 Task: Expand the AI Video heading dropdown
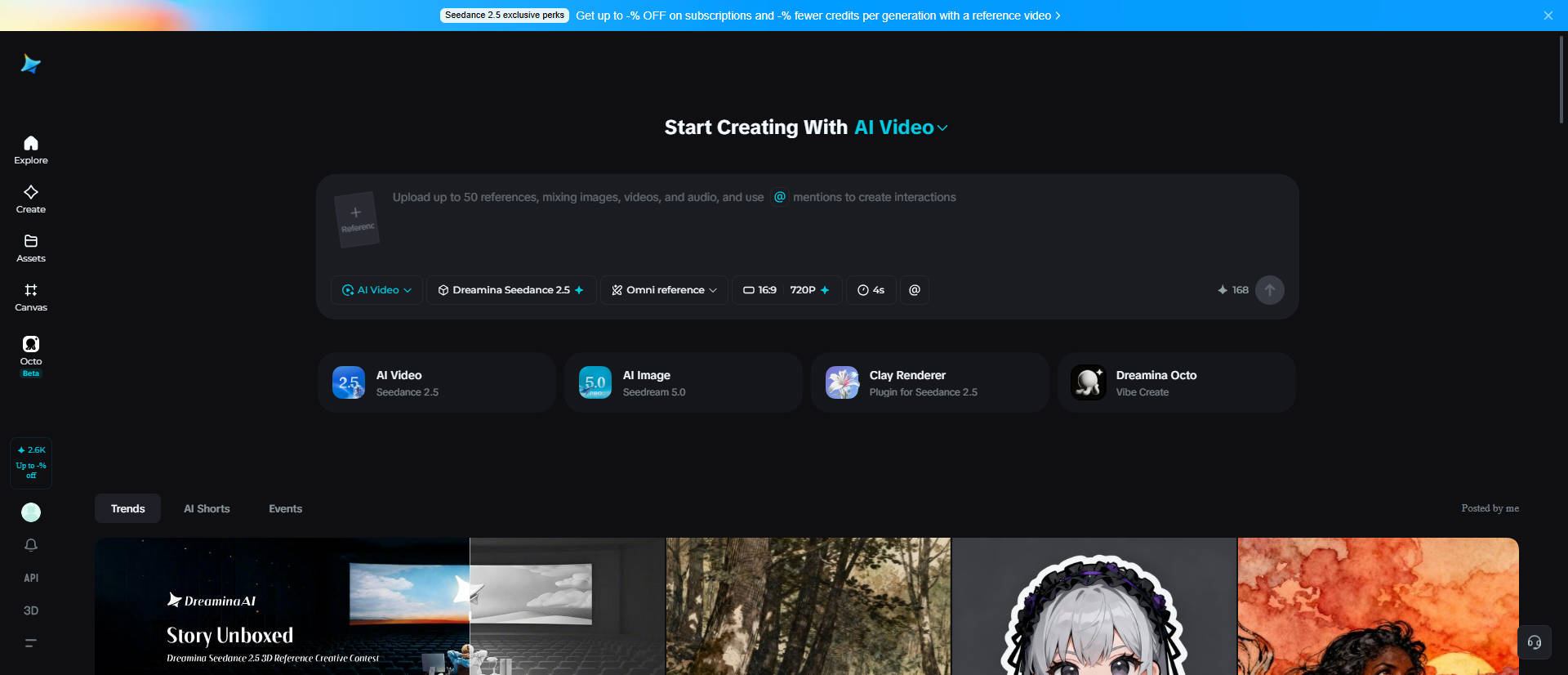click(x=901, y=127)
